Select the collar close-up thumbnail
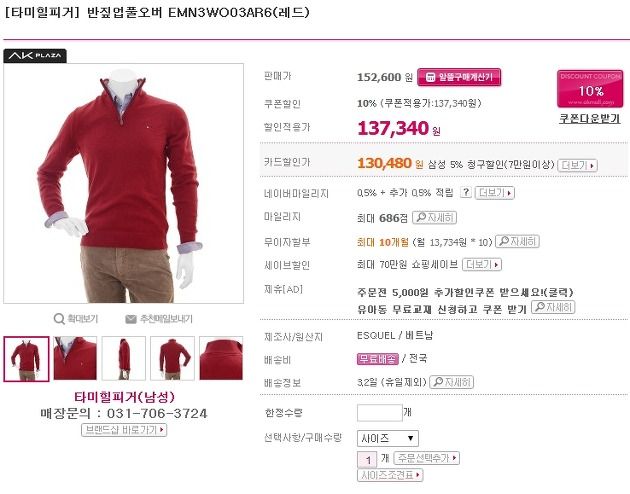 coord(75,358)
